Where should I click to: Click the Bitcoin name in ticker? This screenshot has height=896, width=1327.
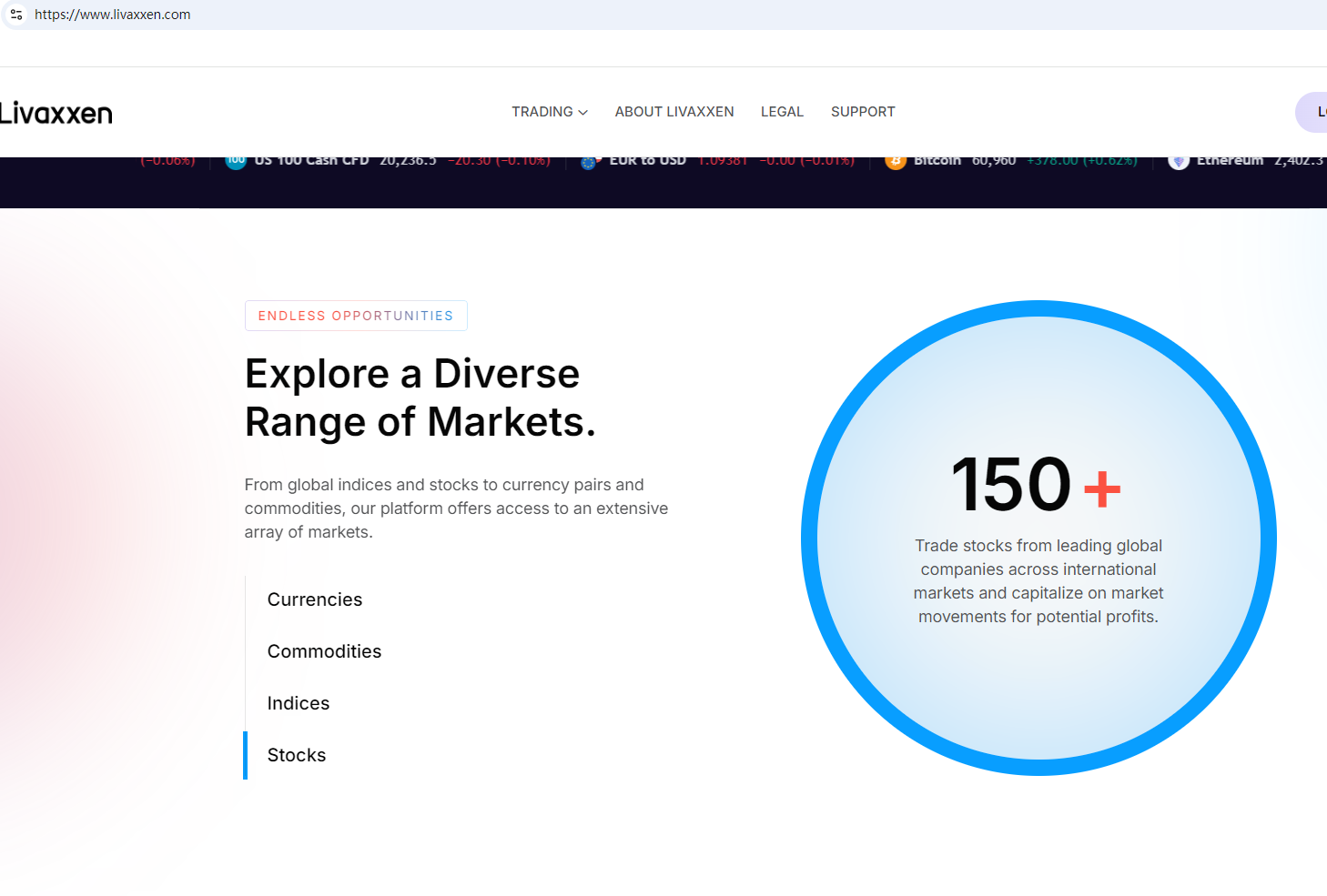[x=937, y=161]
